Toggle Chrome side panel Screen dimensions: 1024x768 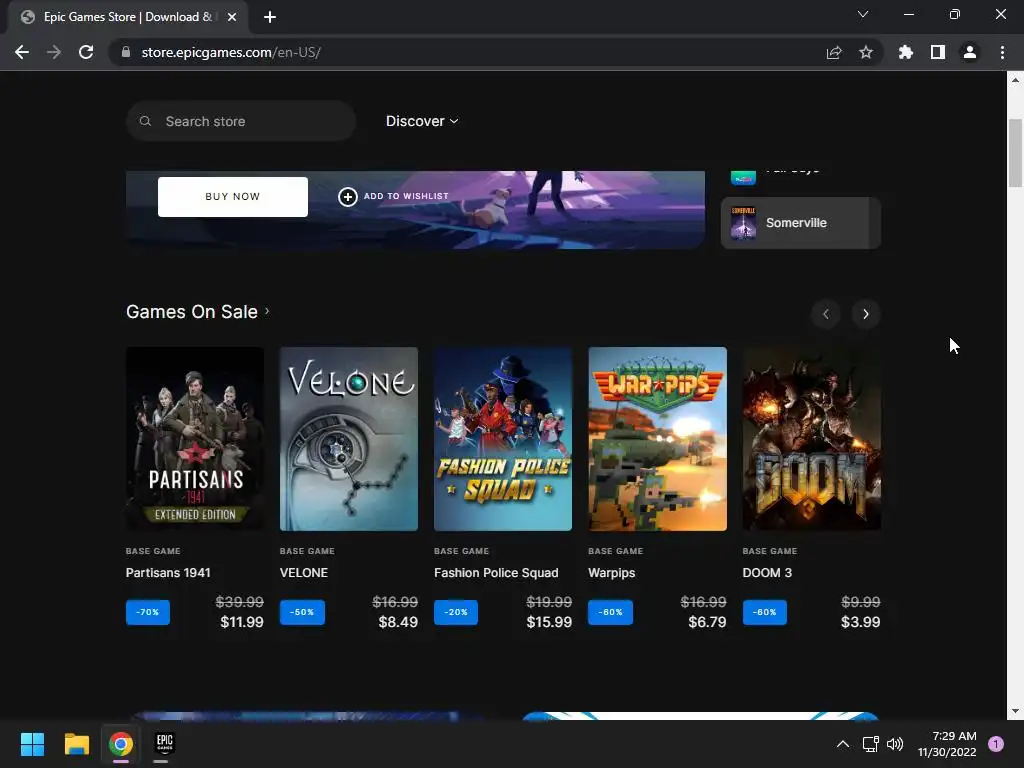938,52
